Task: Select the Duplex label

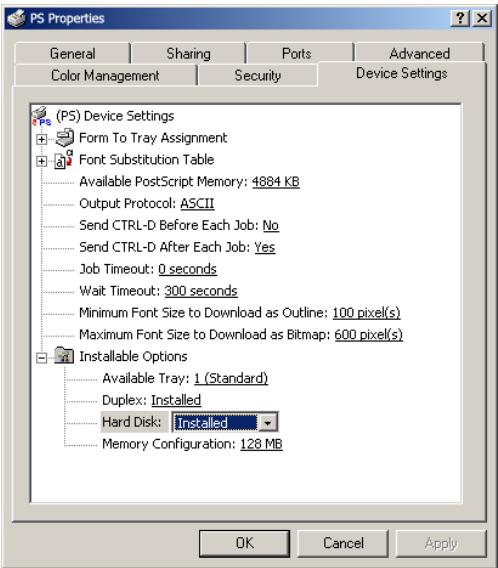Action: (x=125, y=400)
